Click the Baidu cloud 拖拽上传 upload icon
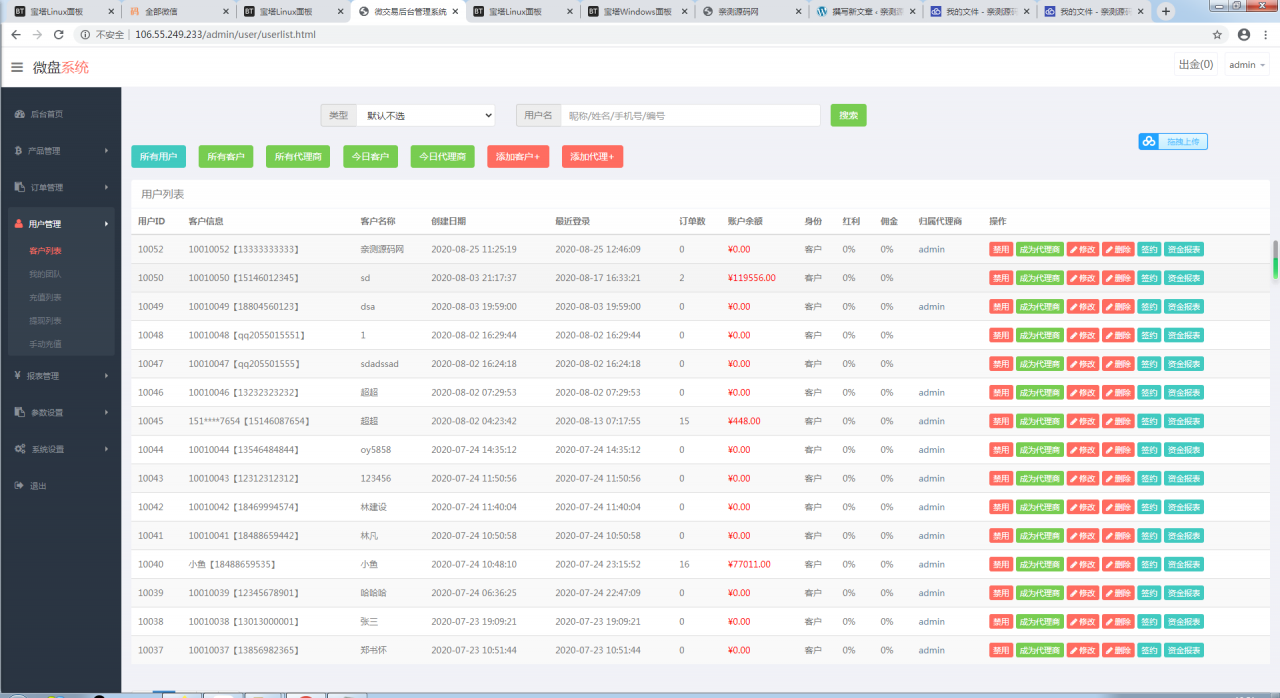The width and height of the screenshot is (1280, 698). pos(1149,142)
